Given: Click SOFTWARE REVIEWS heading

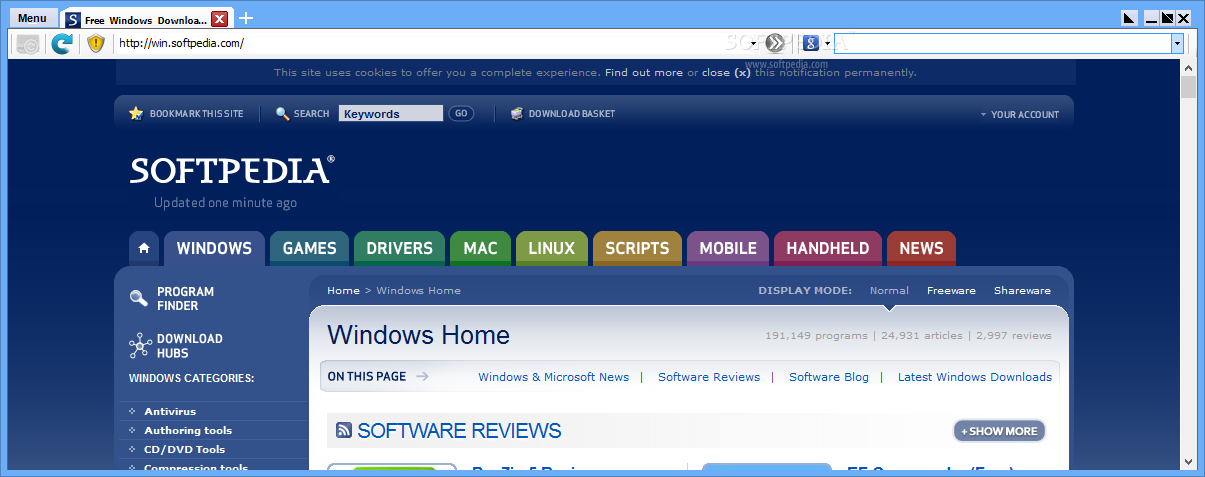Looking at the screenshot, I should 459,431.
